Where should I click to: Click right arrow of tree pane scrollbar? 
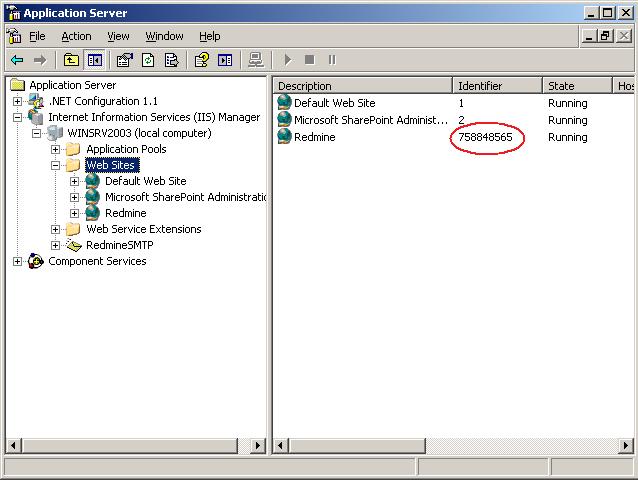pyautogui.click(x=257, y=446)
